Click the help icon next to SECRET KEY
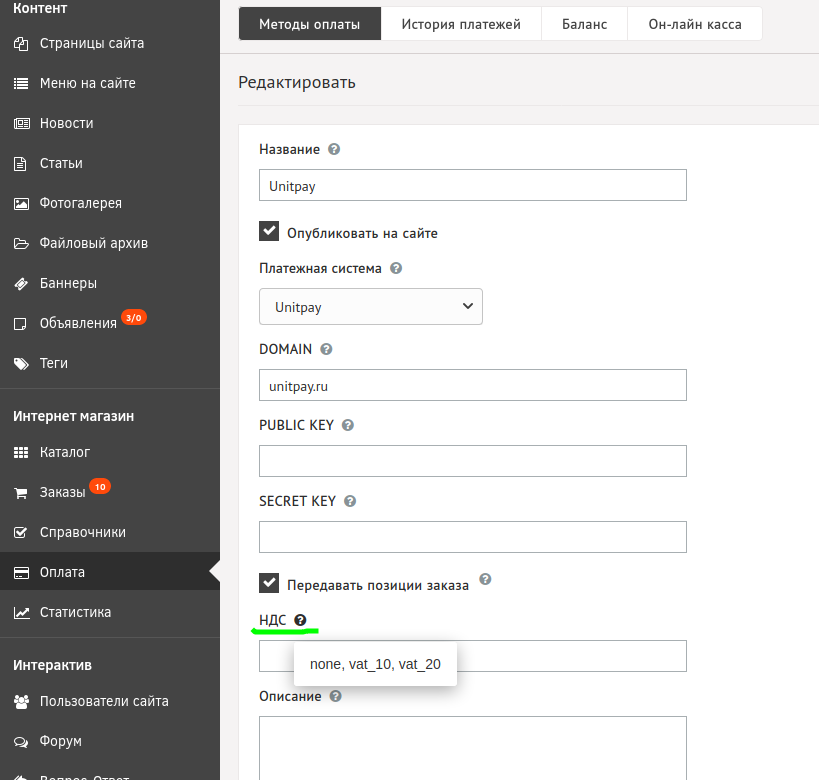Image resolution: width=819 pixels, height=780 pixels. [x=350, y=501]
